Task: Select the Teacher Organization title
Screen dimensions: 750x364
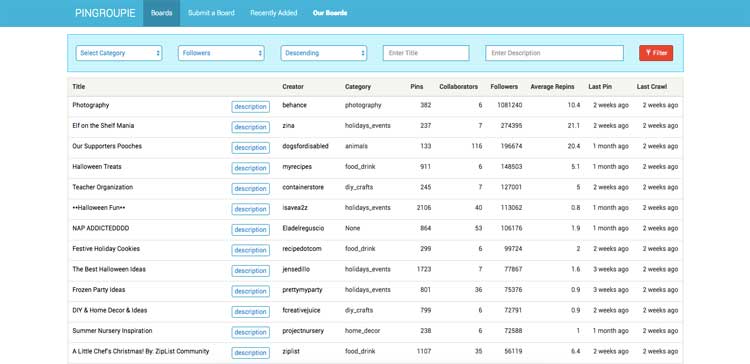Action: click(103, 188)
